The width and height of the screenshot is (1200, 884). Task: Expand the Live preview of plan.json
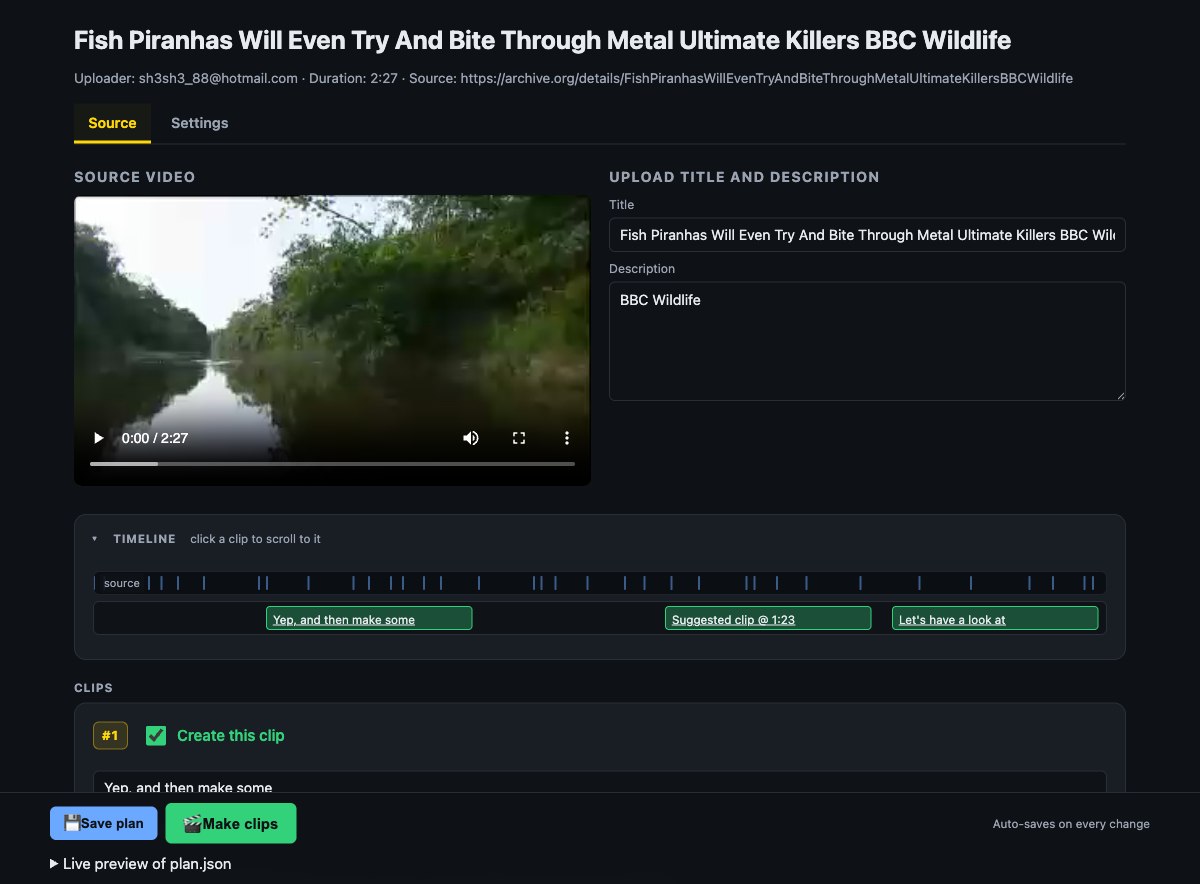coord(140,863)
